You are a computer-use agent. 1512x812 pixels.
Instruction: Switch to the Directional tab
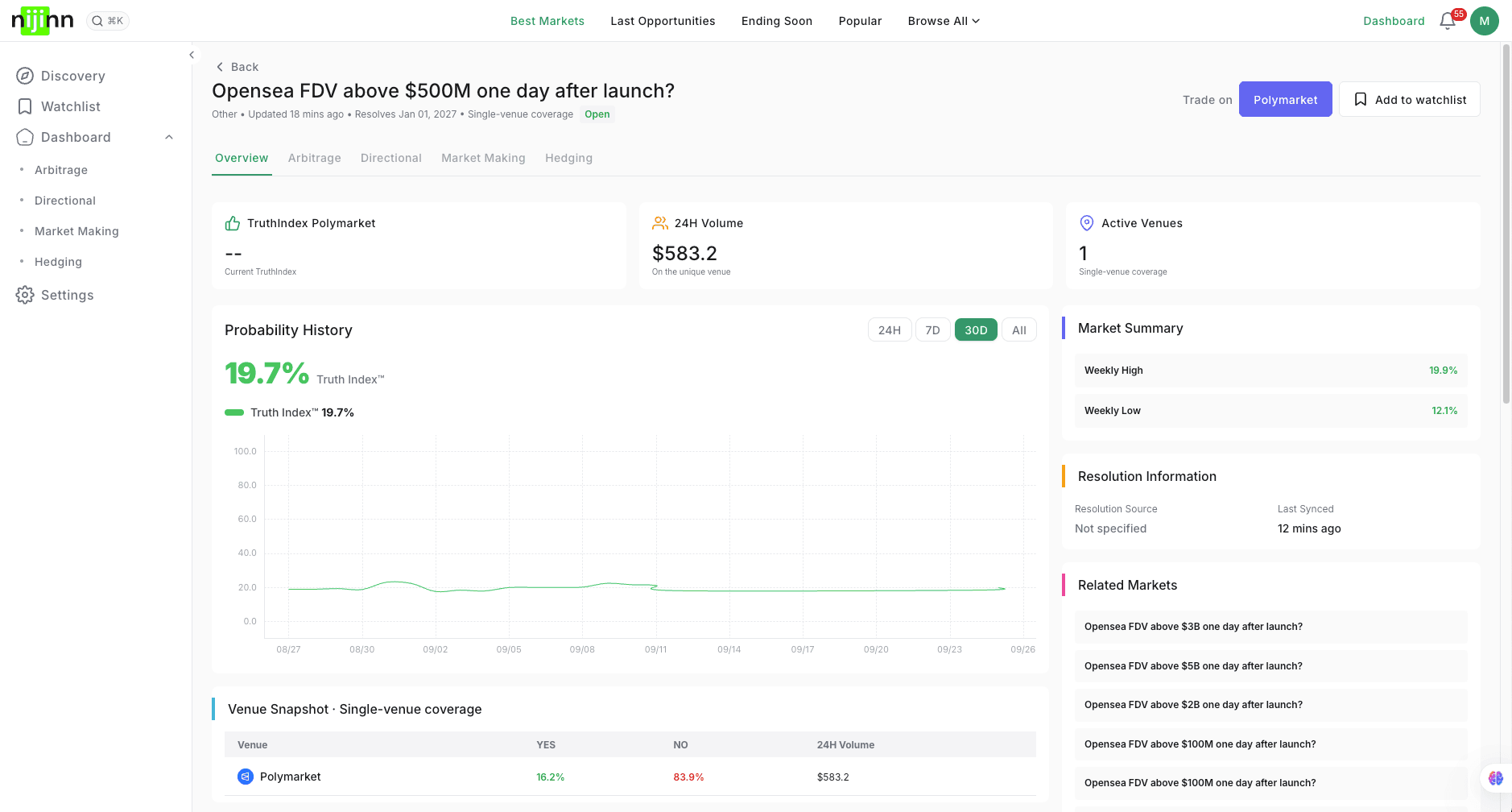(391, 158)
